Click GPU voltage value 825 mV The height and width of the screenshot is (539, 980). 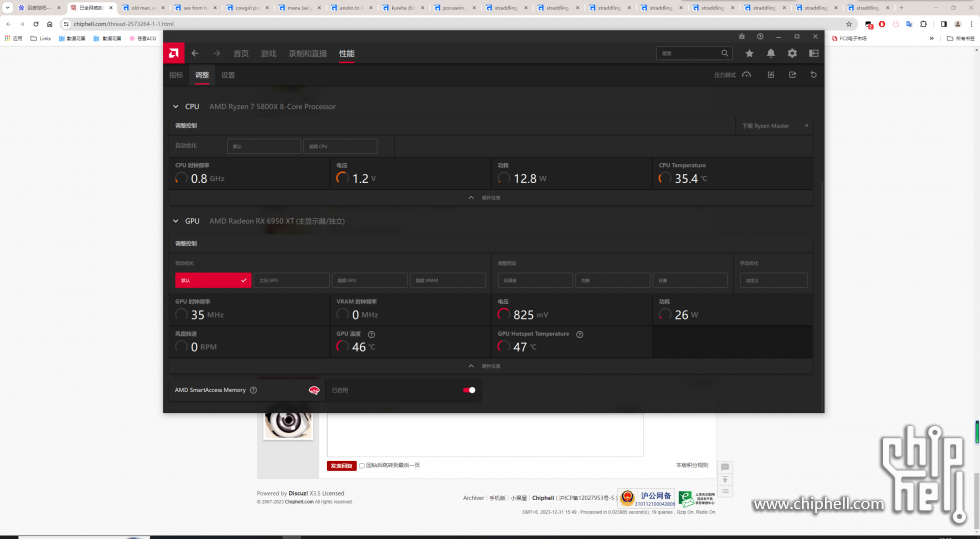point(531,315)
